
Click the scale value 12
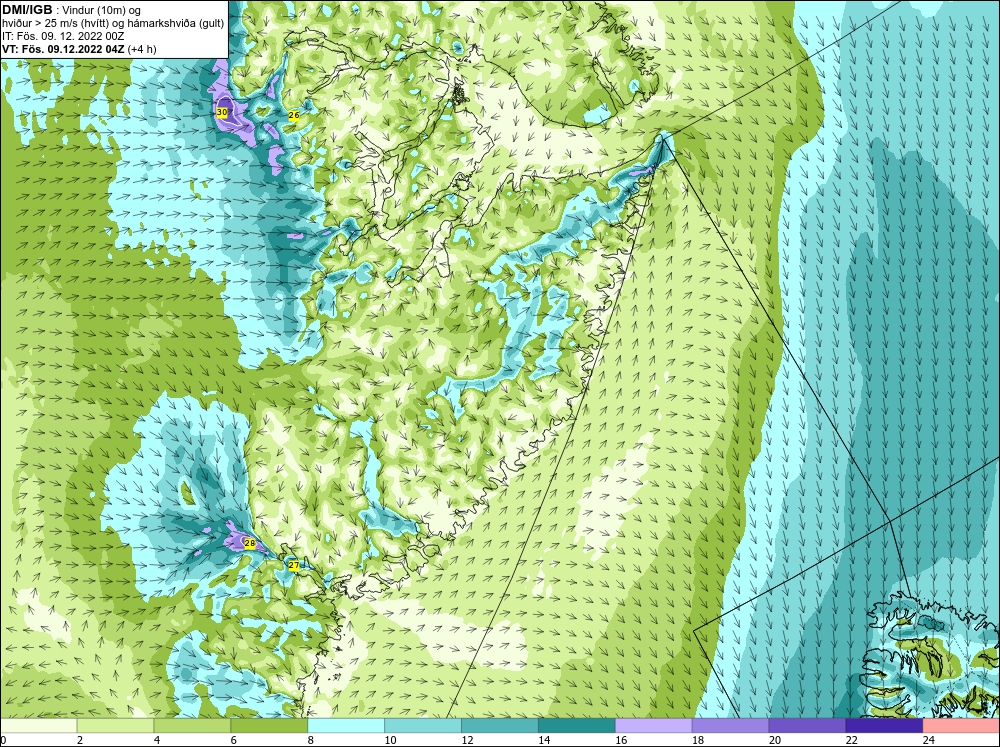pos(467,740)
